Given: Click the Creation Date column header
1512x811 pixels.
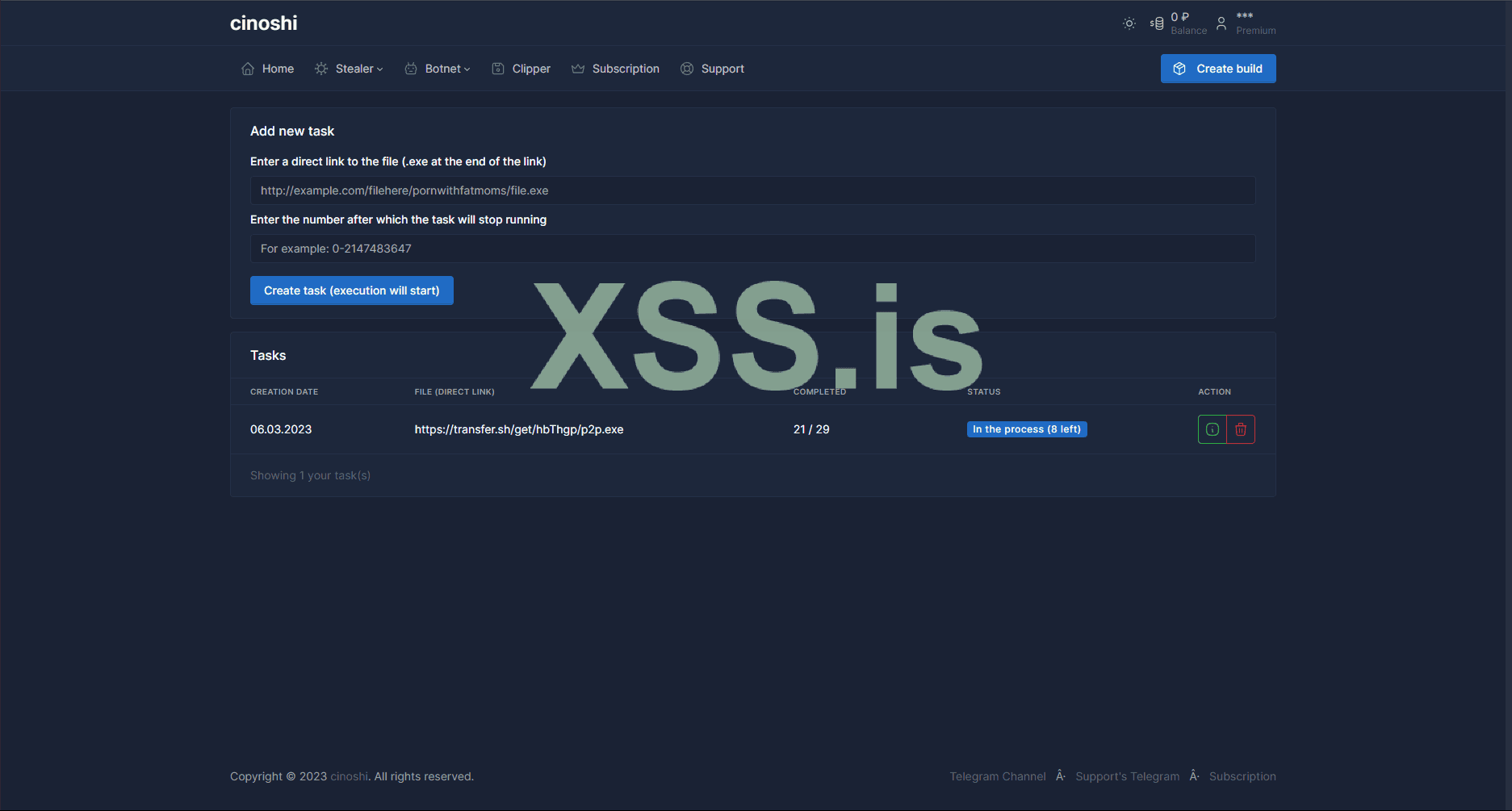Looking at the screenshot, I should [284, 391].
